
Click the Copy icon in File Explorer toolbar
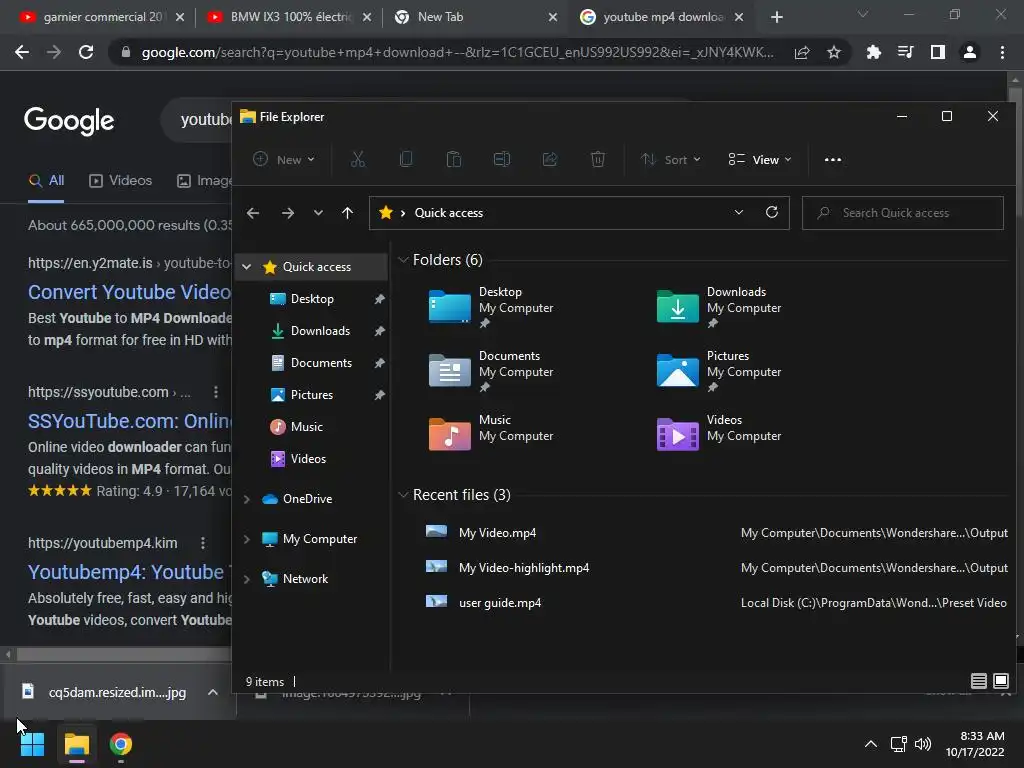click(406, 159)
